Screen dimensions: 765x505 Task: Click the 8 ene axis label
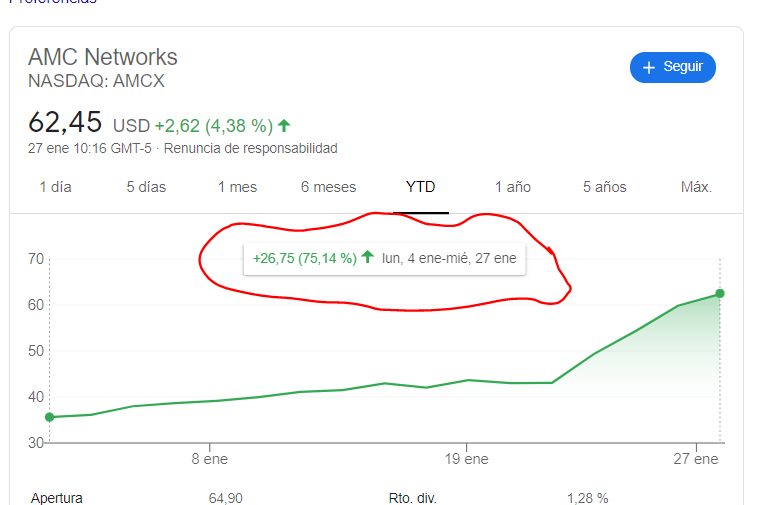click(210, 459)
